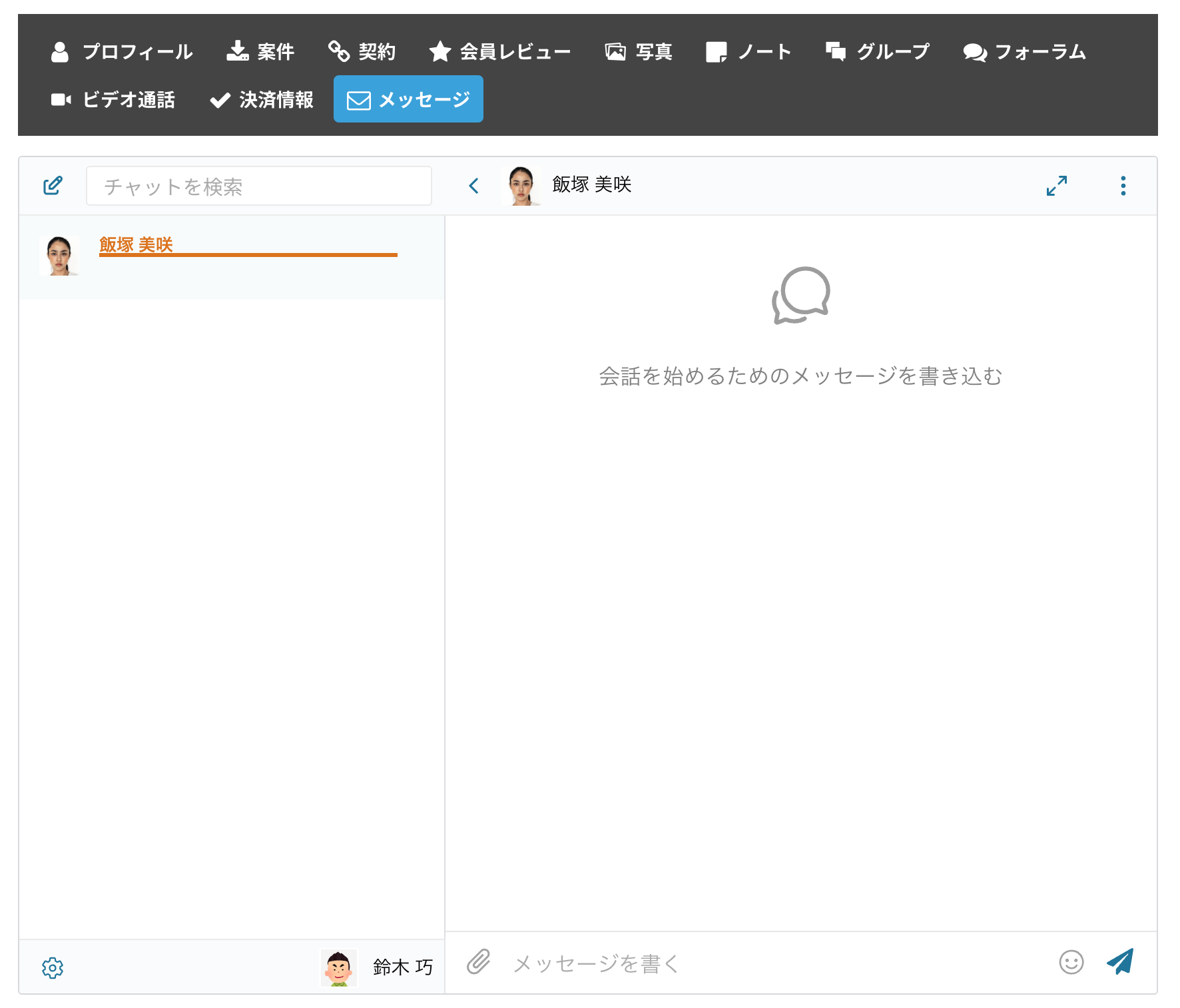Send message with paper plane icon
The width and height of the screenshot is (1180, 1008).
[1120, 962]
